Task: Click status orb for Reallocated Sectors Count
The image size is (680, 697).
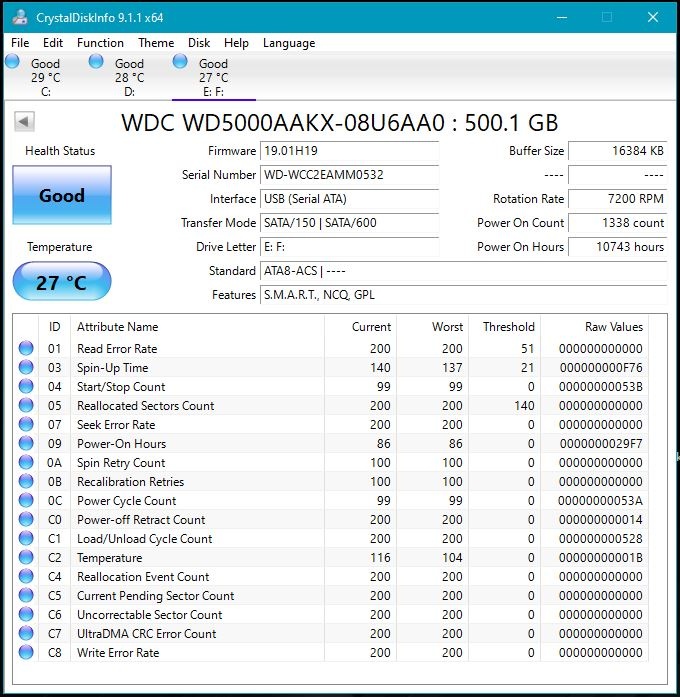Action: [26, 405]
